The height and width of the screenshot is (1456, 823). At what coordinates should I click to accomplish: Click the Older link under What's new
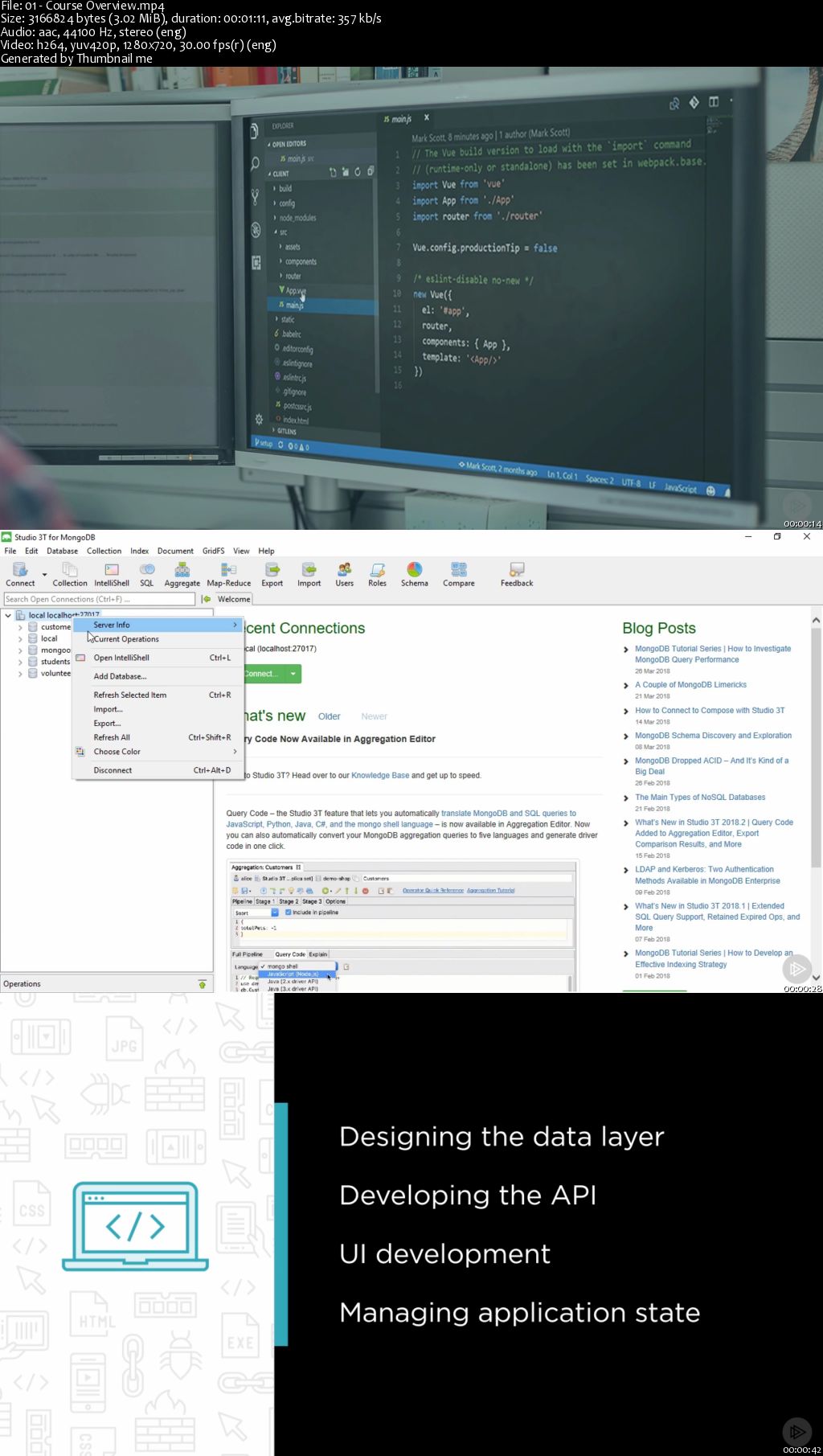coord(329,716)
